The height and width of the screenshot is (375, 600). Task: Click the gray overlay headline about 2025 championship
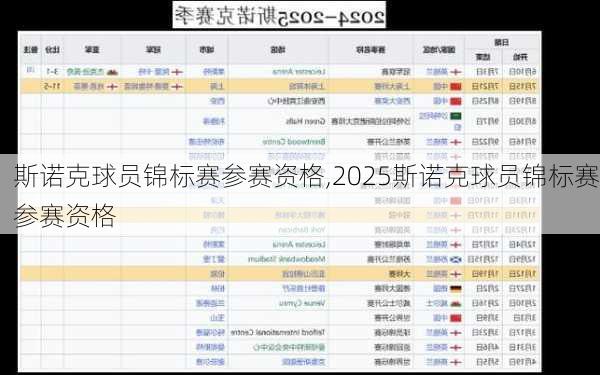tap(300, 194)
